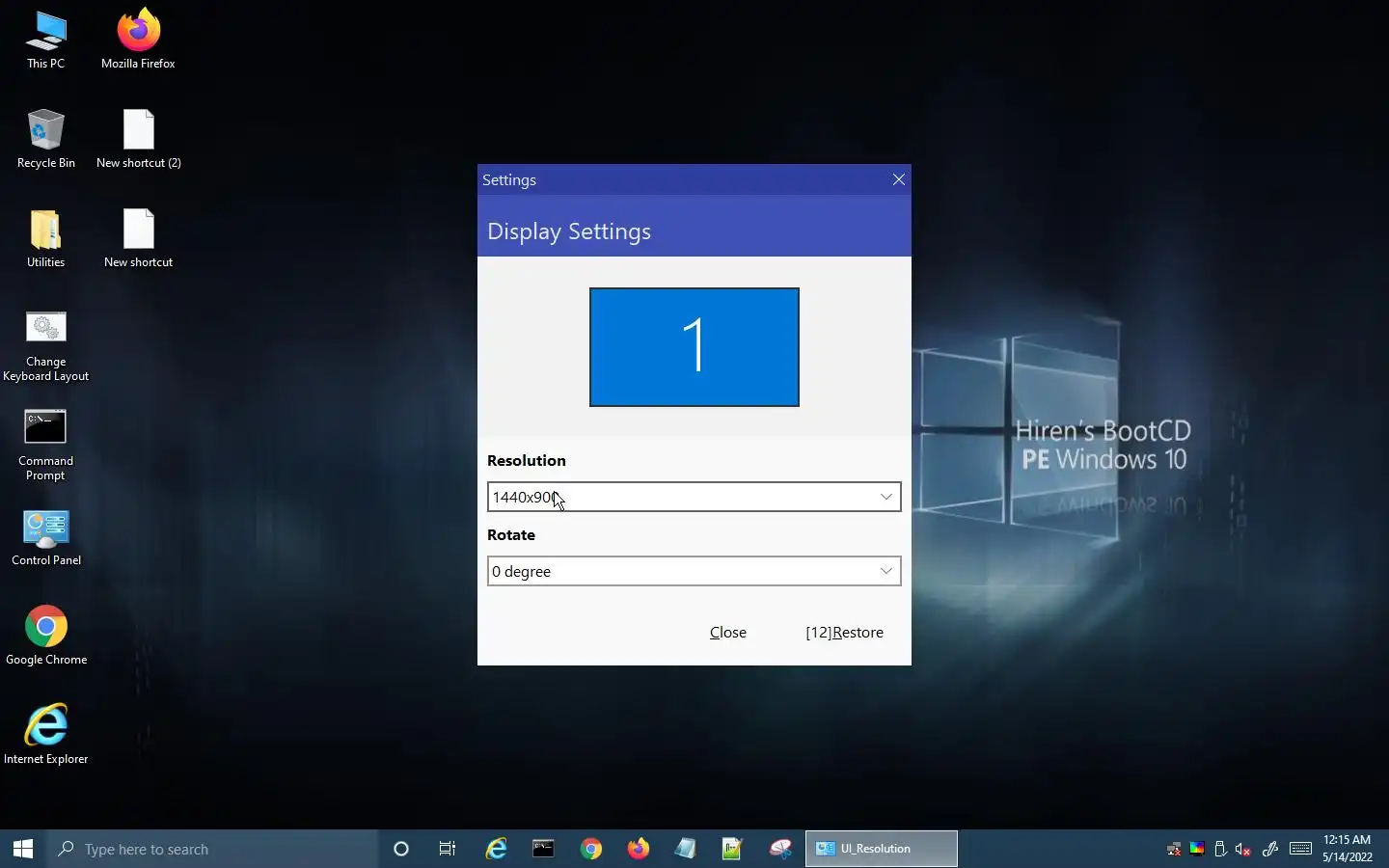Click the UI_Resolution taskbar button
The height and width of the screenshot is (868, 1389).
coord(882,849)
